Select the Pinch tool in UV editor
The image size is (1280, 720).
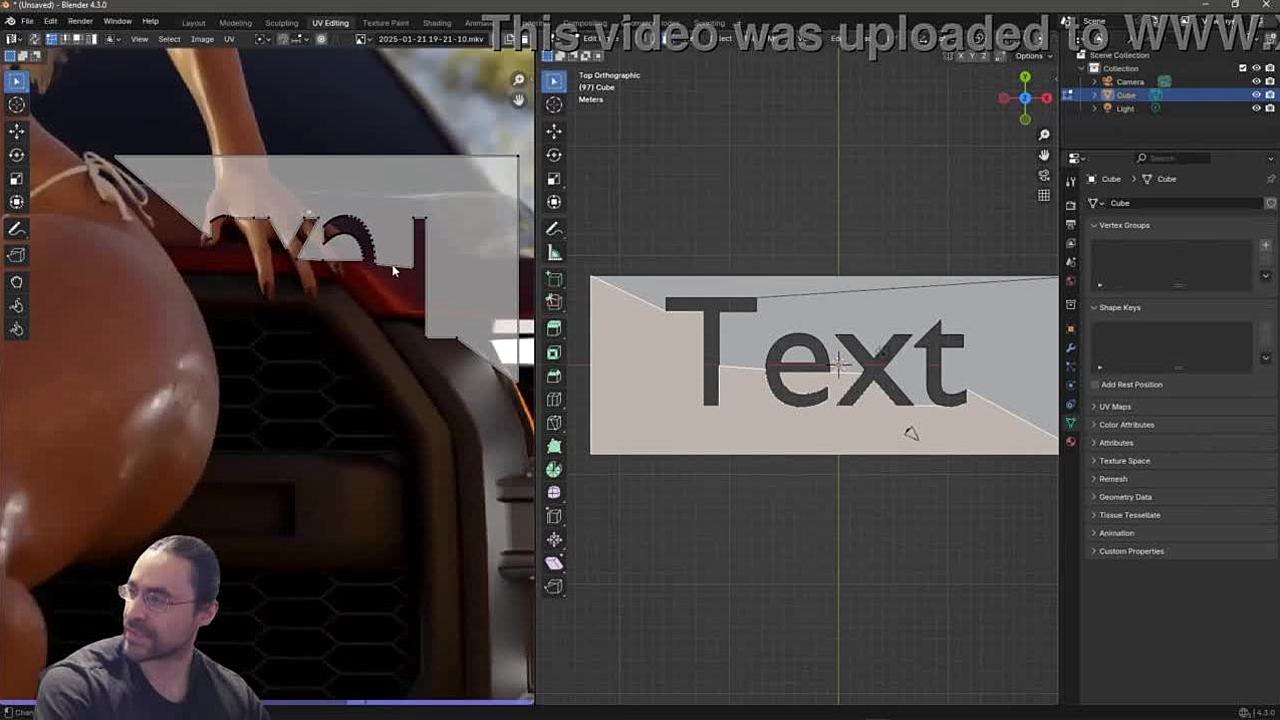point(17,330)
